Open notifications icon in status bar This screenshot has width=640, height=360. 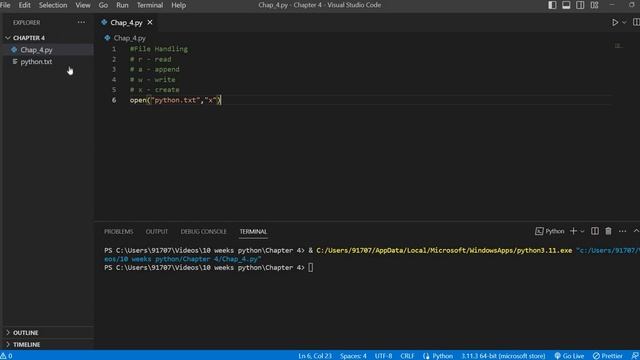click(x=635, y=356)
